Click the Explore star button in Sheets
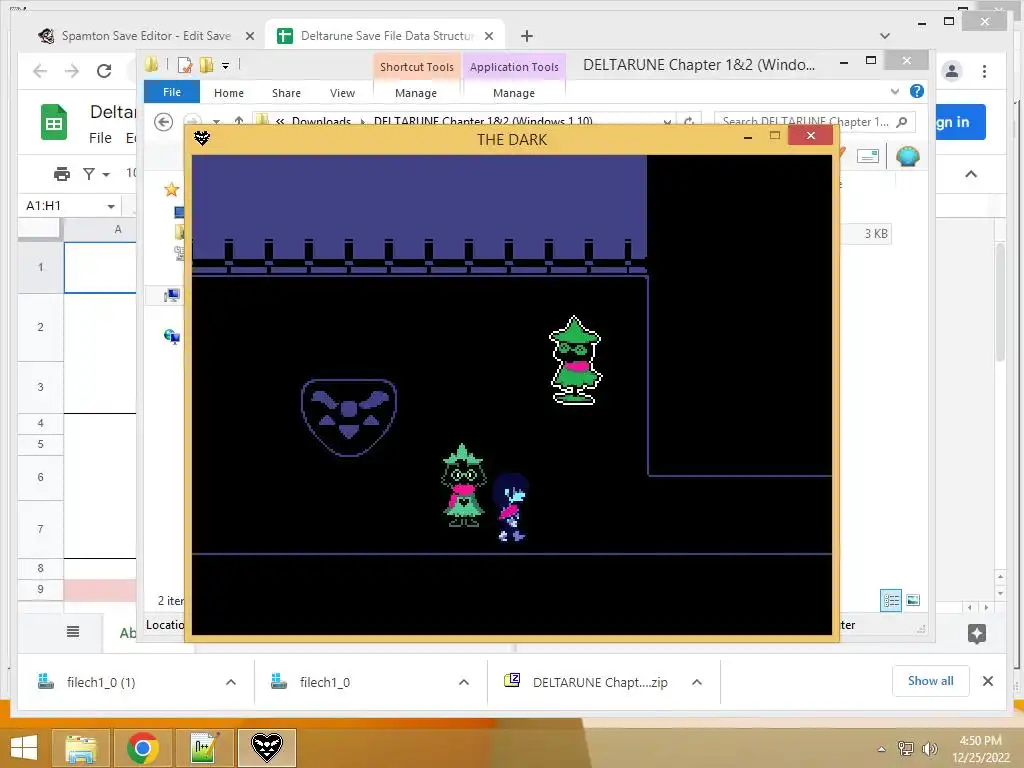Screen dimensions: 1024x768 click(x=977, y=633)
